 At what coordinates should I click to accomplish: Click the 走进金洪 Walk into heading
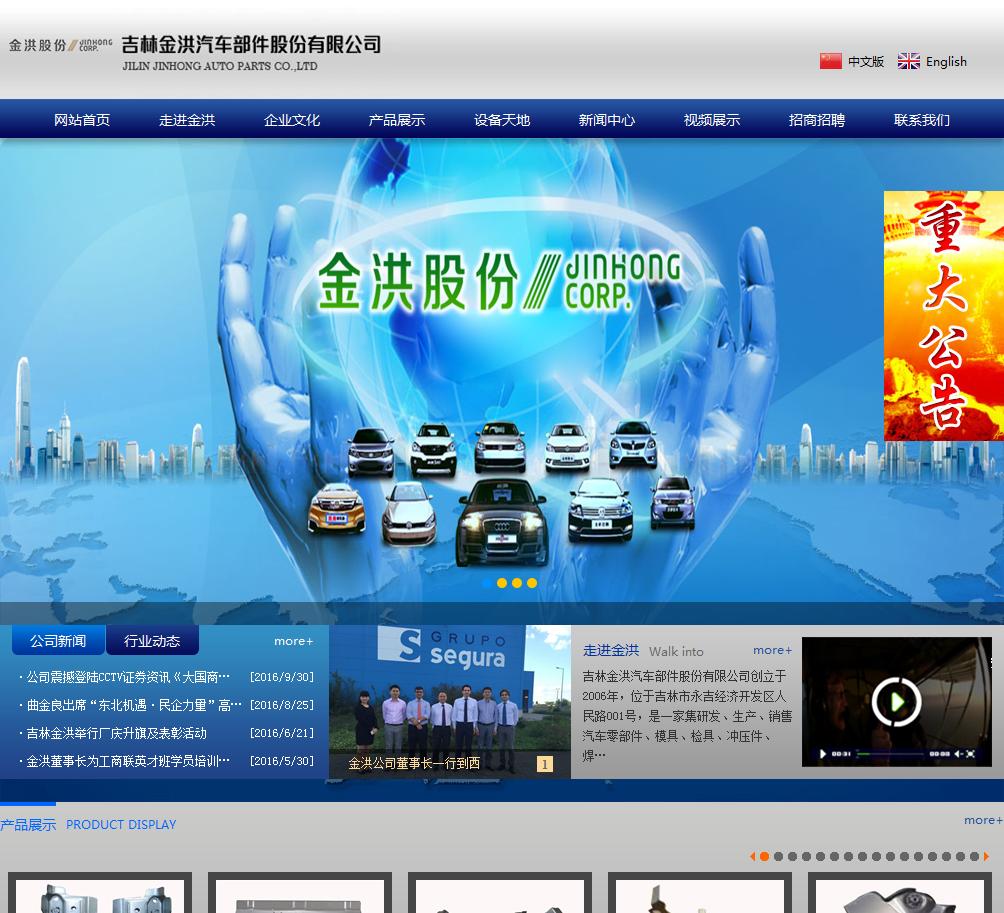click(x=643, y=650)
